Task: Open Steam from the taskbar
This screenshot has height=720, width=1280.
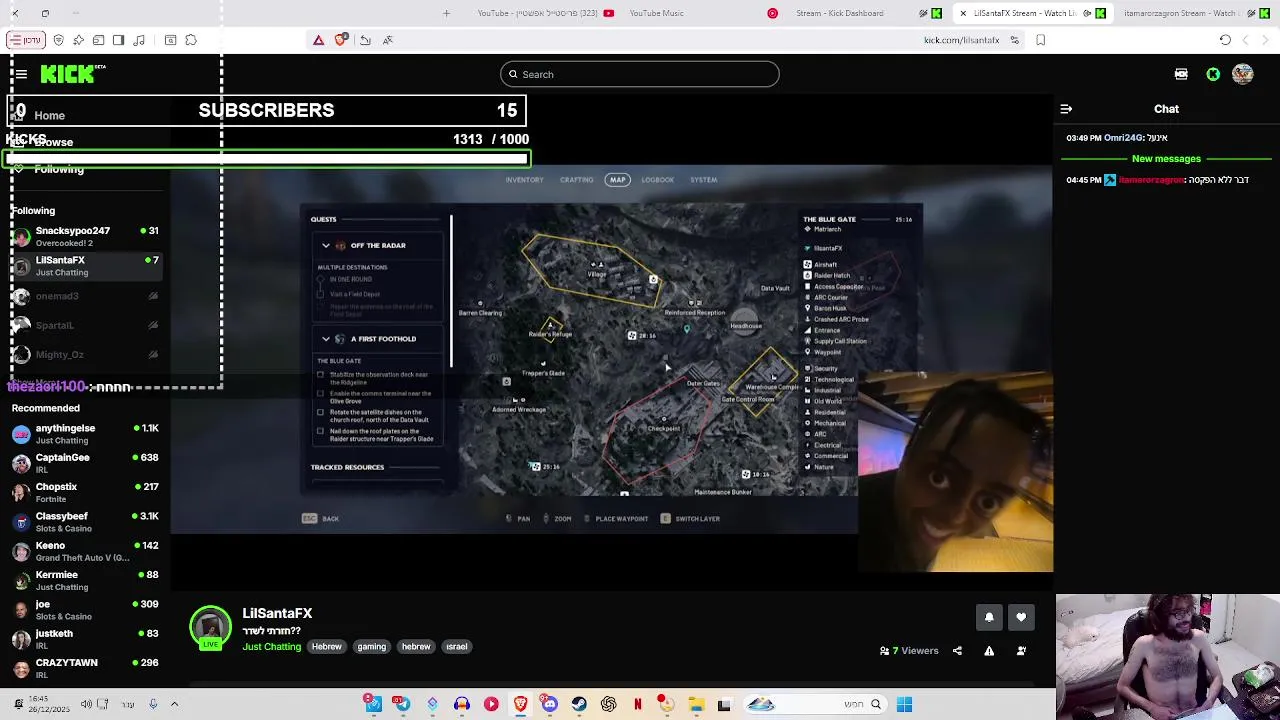Action: click(x=579, y=704)
